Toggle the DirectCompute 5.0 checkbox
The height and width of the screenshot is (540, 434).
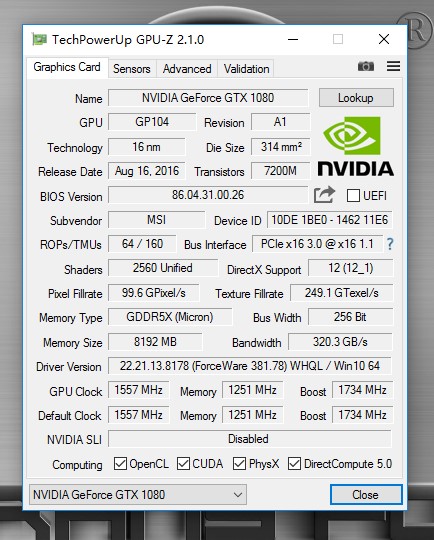(x=294, y=464)
